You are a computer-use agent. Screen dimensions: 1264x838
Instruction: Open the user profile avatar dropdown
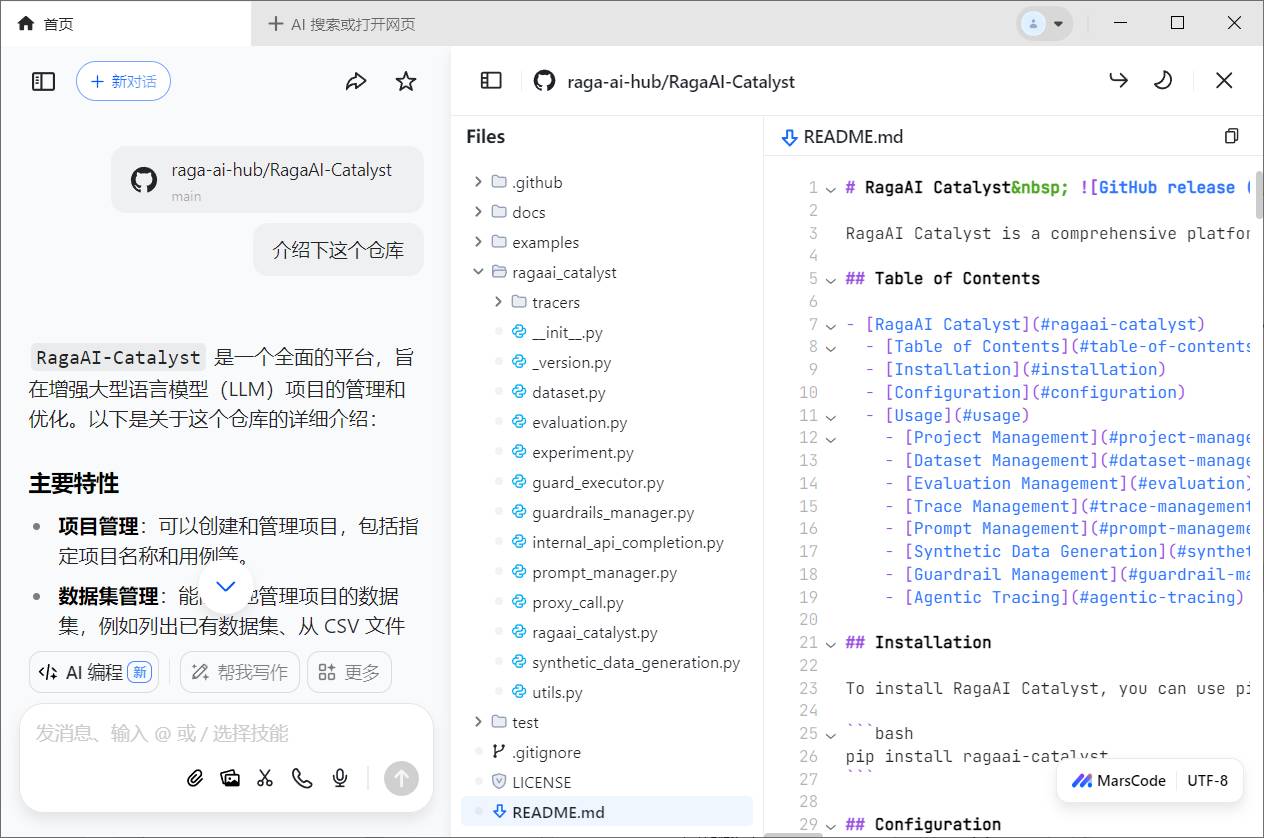1045,24
